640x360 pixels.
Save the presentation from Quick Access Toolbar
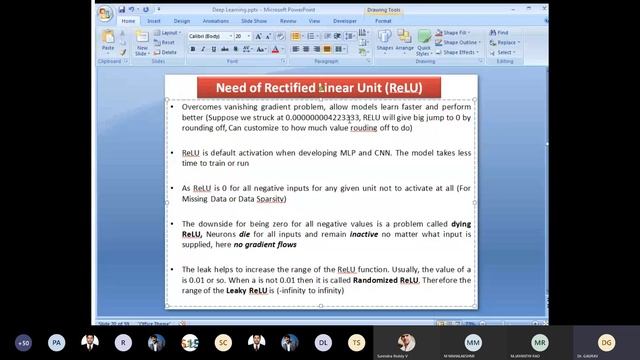(x=122, y=9)
